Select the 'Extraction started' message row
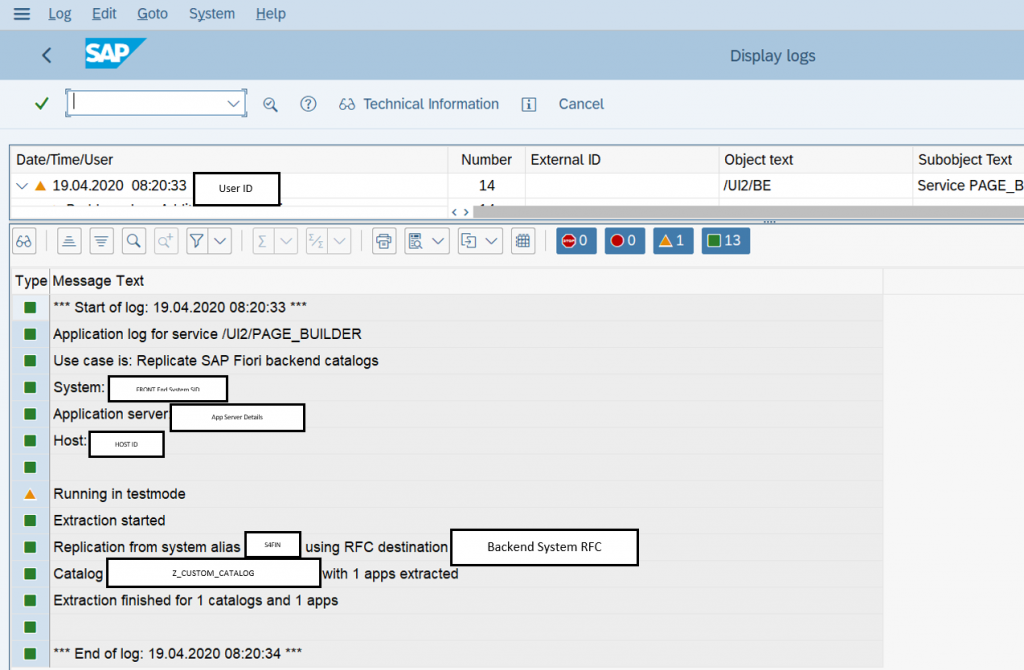Viewport: 1024px width, 670px height. (447, 521)
